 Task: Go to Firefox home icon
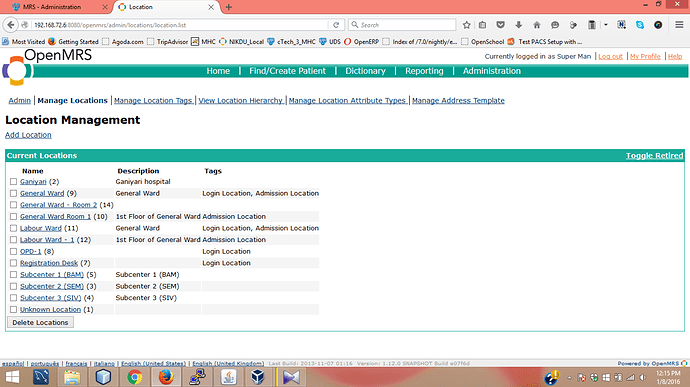pos(537,25)
